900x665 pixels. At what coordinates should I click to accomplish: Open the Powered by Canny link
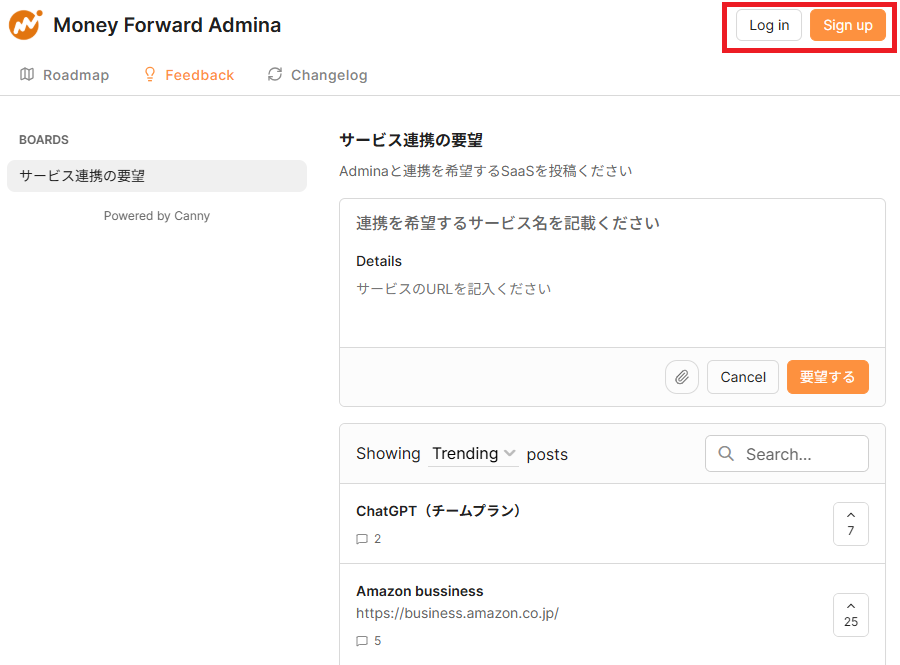click(x=157, y=216)
